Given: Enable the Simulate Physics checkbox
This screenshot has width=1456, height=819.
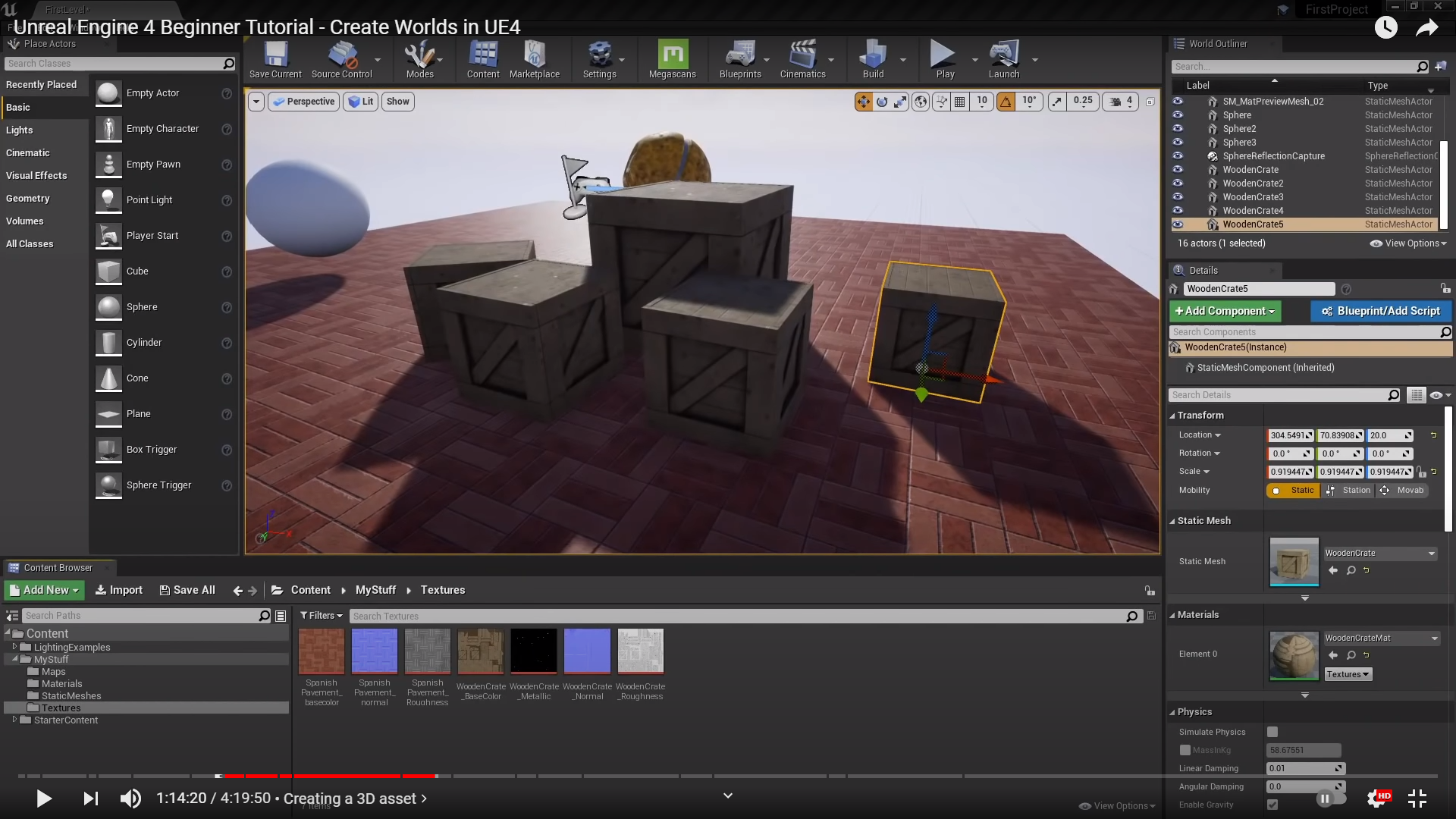Looking at the screenshot, I should (1272, 732).
